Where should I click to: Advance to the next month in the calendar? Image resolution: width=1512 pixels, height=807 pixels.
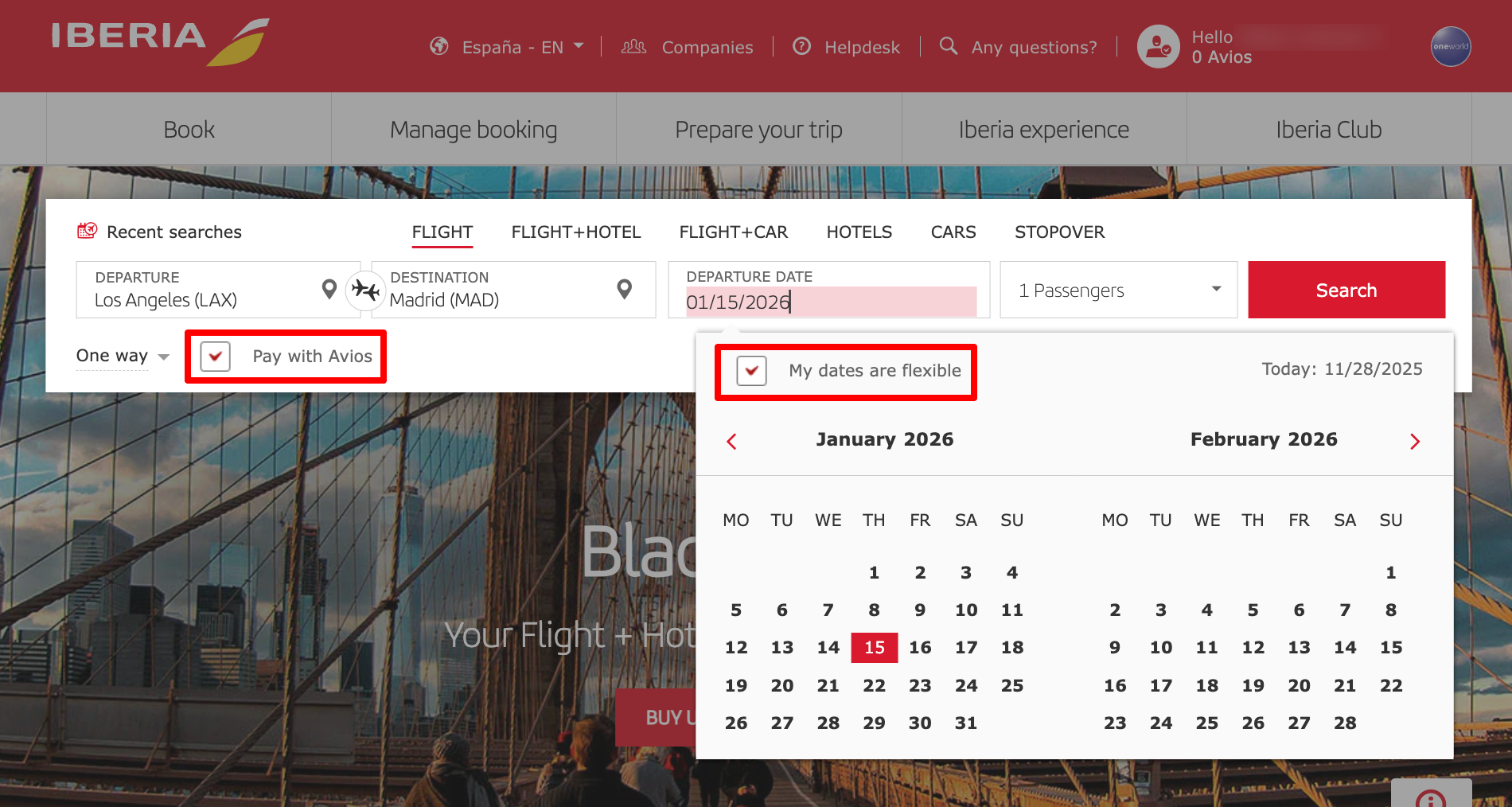[x=1415, y=441]
